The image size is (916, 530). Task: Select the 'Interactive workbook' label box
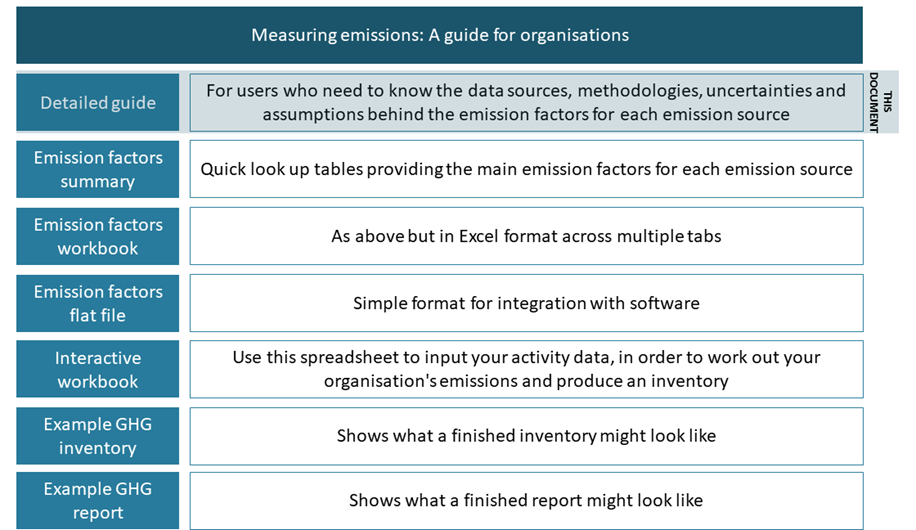click(x=98, y=369)
